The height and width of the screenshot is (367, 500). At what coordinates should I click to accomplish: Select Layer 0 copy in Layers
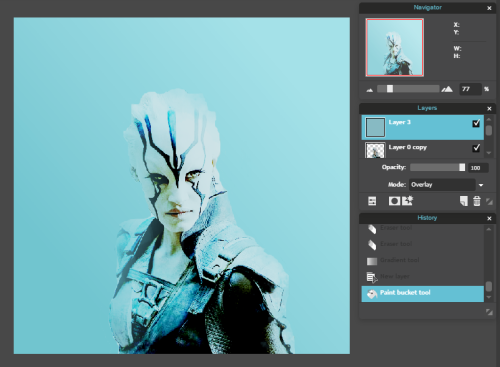pyautogui.click(x=422, y=149)
